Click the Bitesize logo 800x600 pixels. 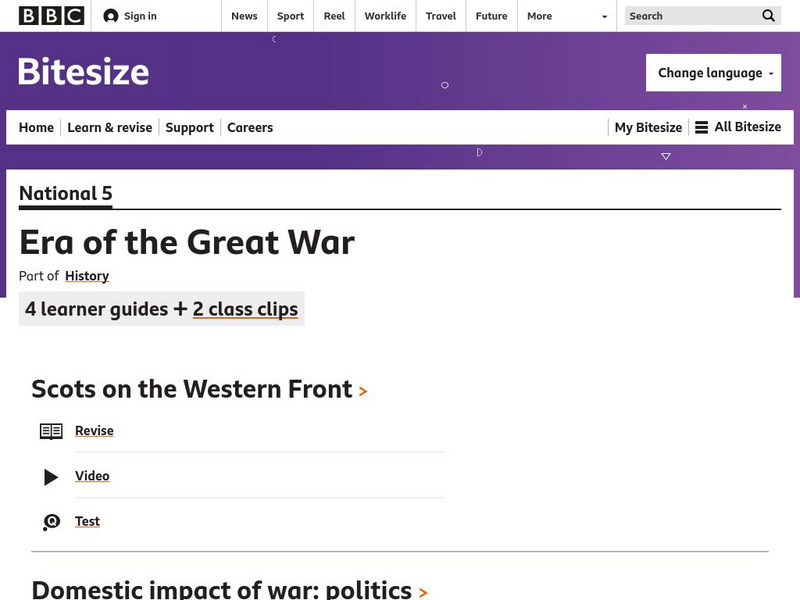pos(84,72)
